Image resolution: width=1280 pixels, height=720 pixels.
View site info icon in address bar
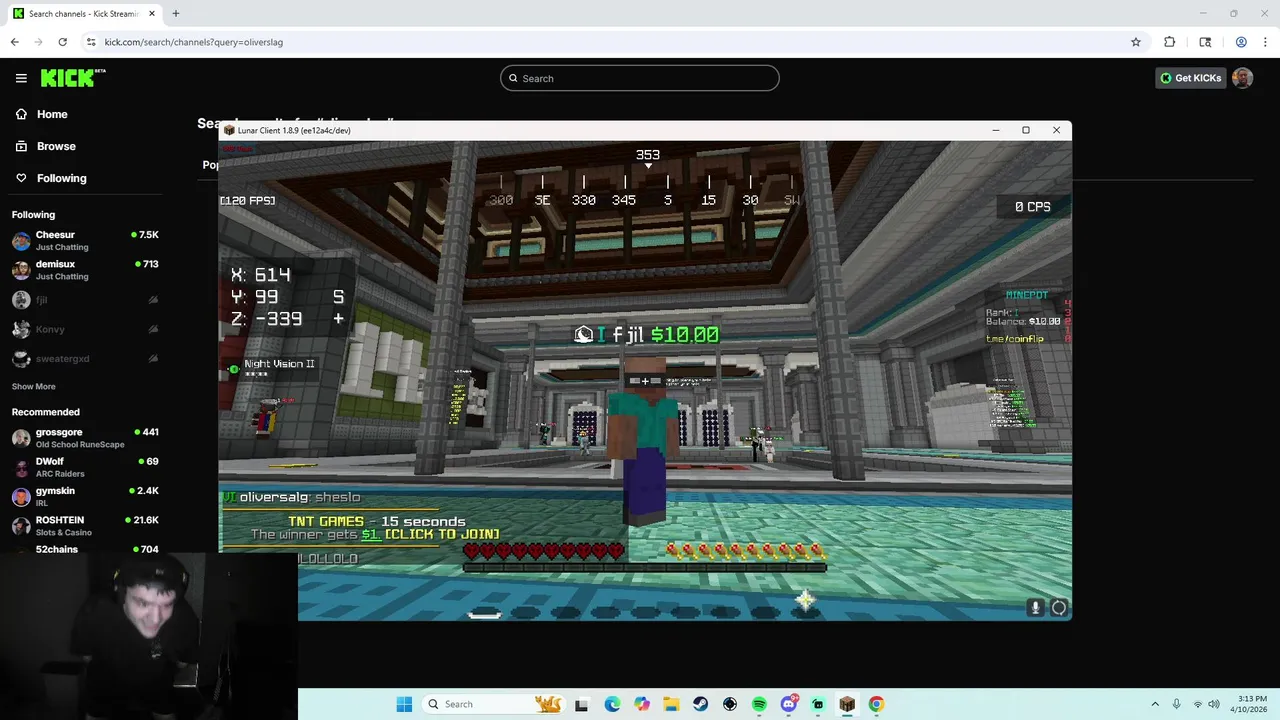[x=91, y=42]
